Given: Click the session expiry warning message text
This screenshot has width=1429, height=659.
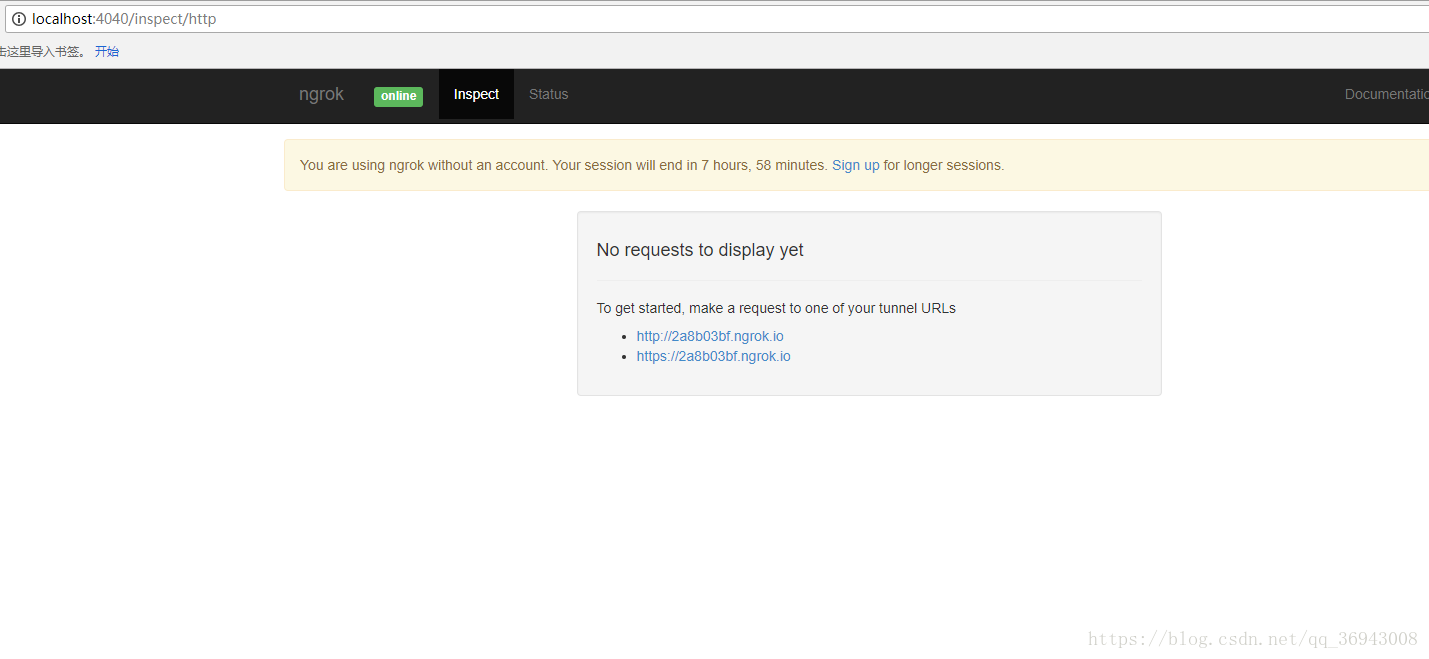Looking at the screenshot, I should 652,165.
